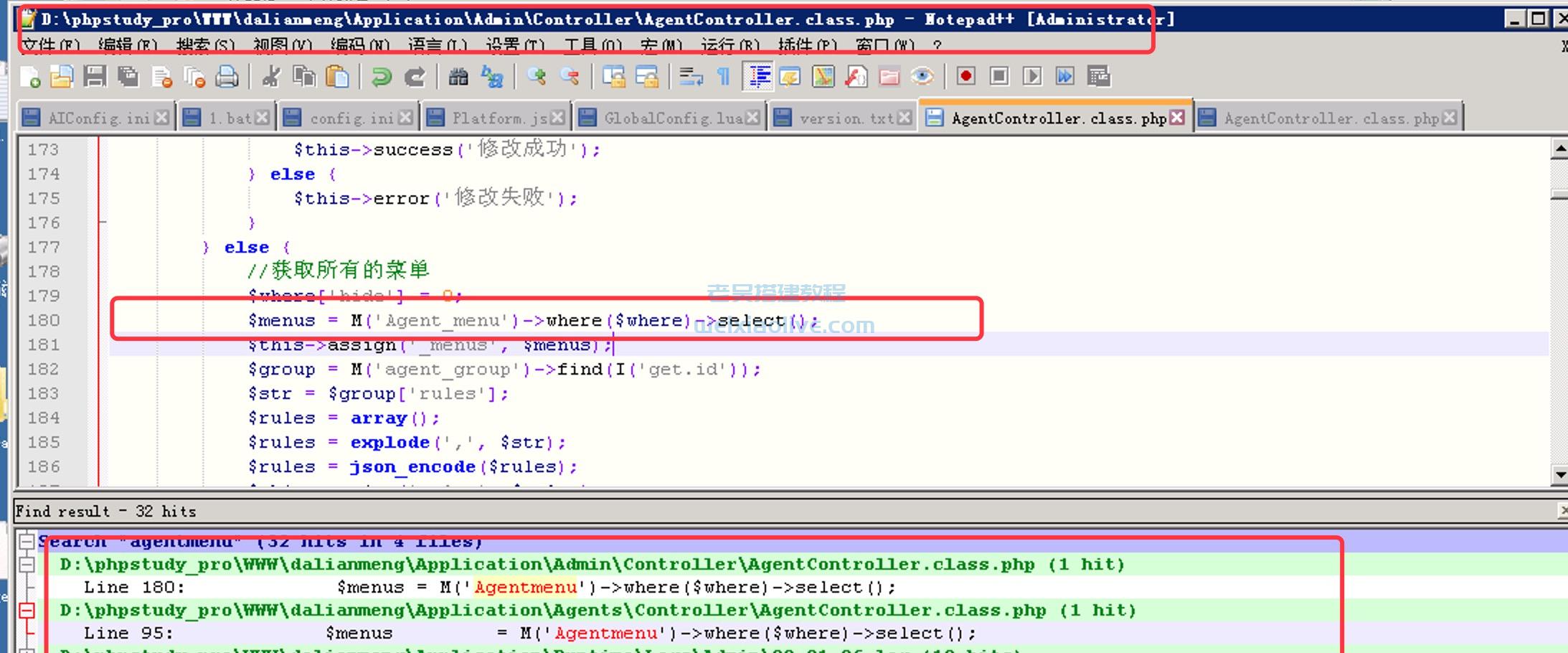Click the editor scrollbar up arrow
Screen dimensions: 1568x653
1559,149
